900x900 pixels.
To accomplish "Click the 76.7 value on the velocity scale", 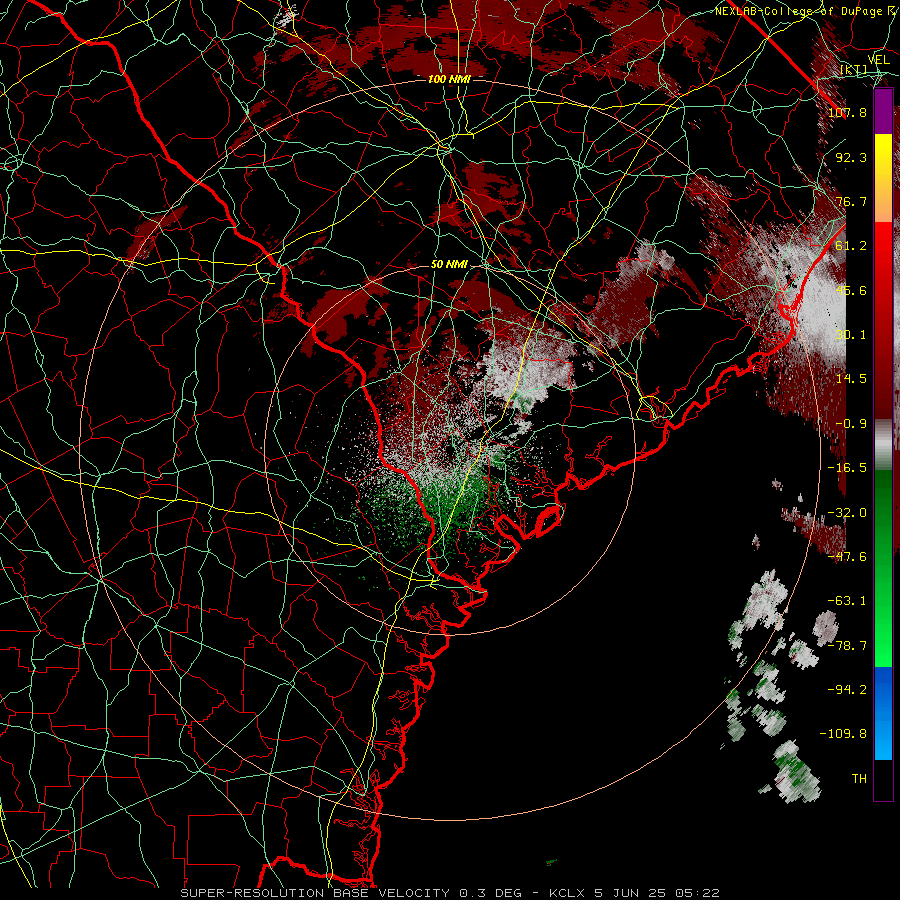I will click(851, 201).
